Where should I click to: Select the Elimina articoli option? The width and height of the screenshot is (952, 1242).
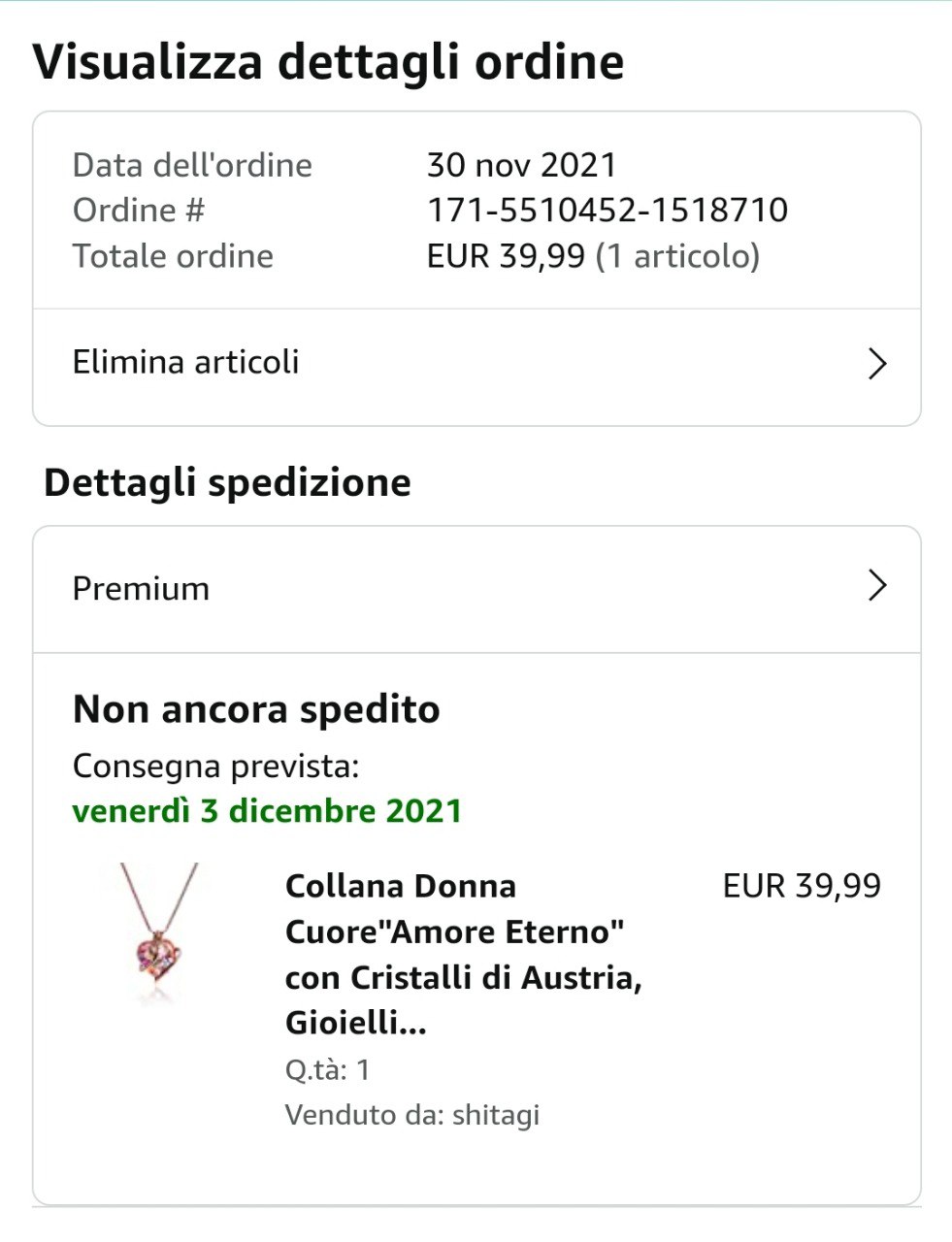click(186, 362)
